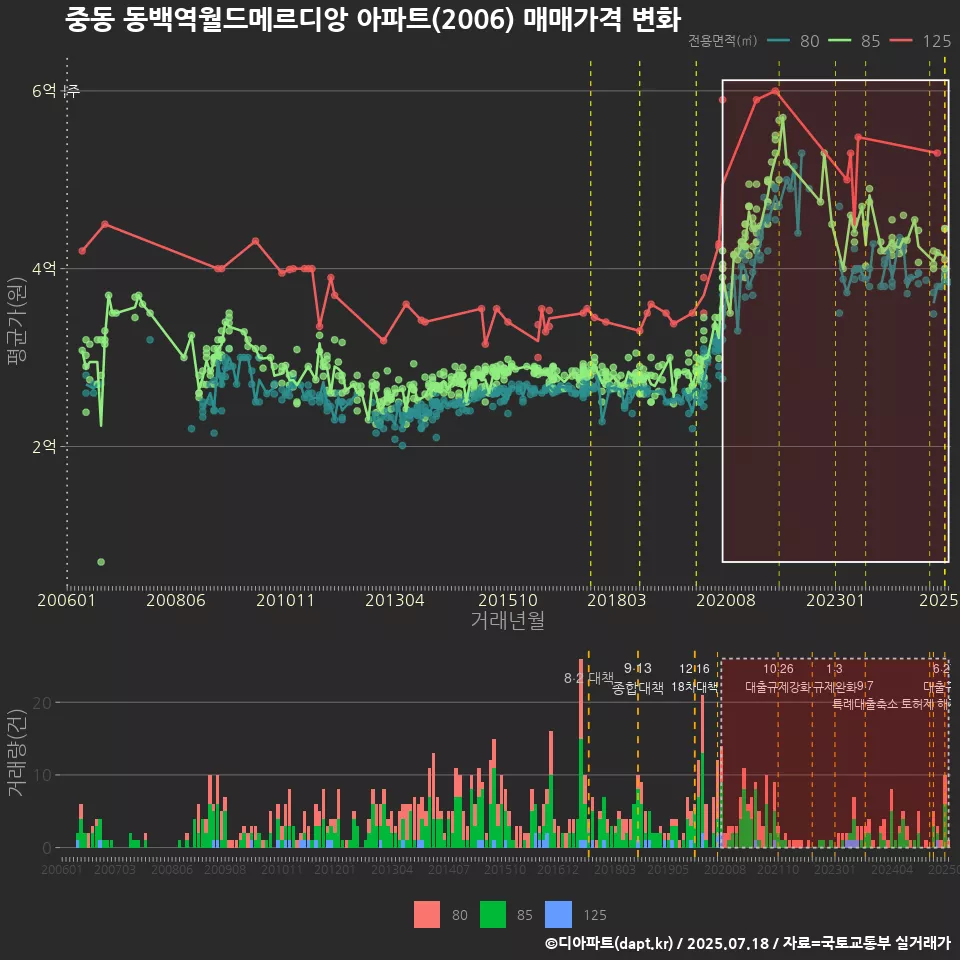Click the 거래량(건) axis title
This screenshot has height=960, width=960.
16,752
